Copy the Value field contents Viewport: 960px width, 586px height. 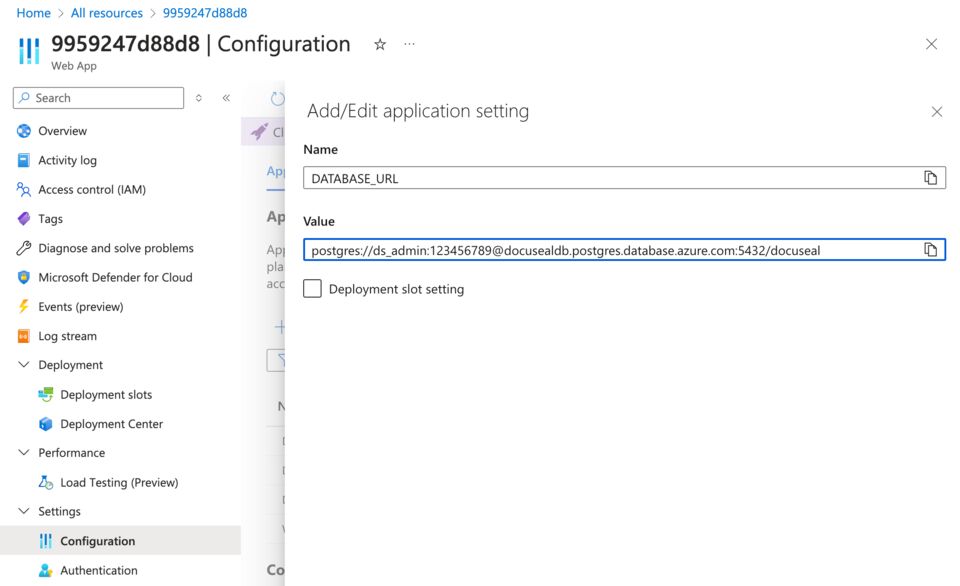coord(930,249)
